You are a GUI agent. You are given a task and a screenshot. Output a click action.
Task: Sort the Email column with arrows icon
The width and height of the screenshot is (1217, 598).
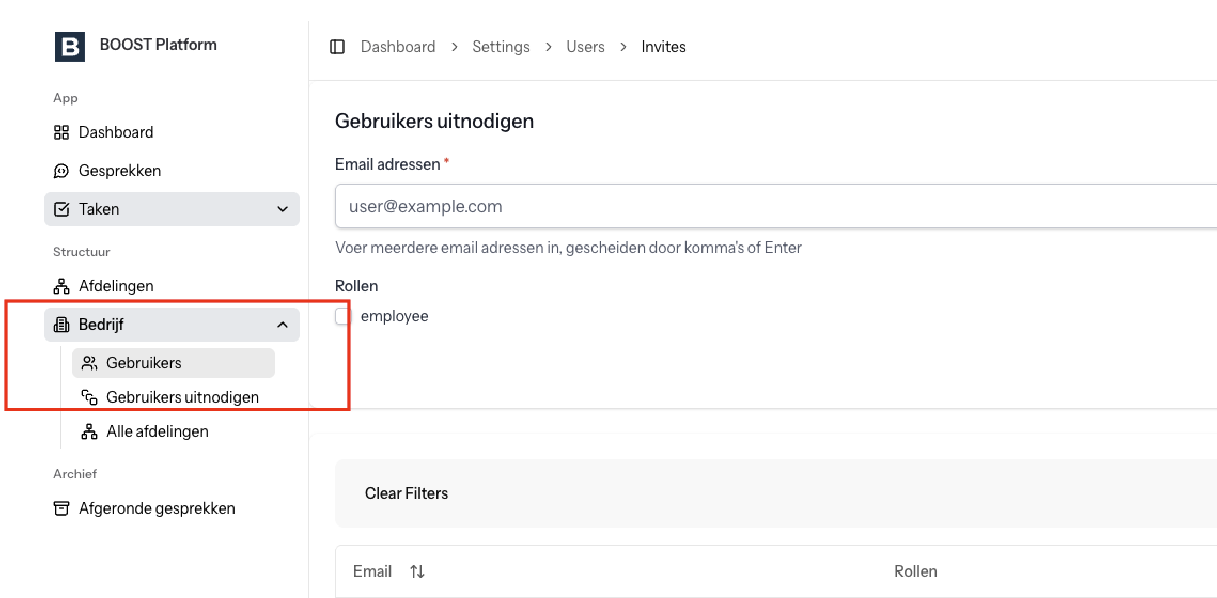coord(417,572)
